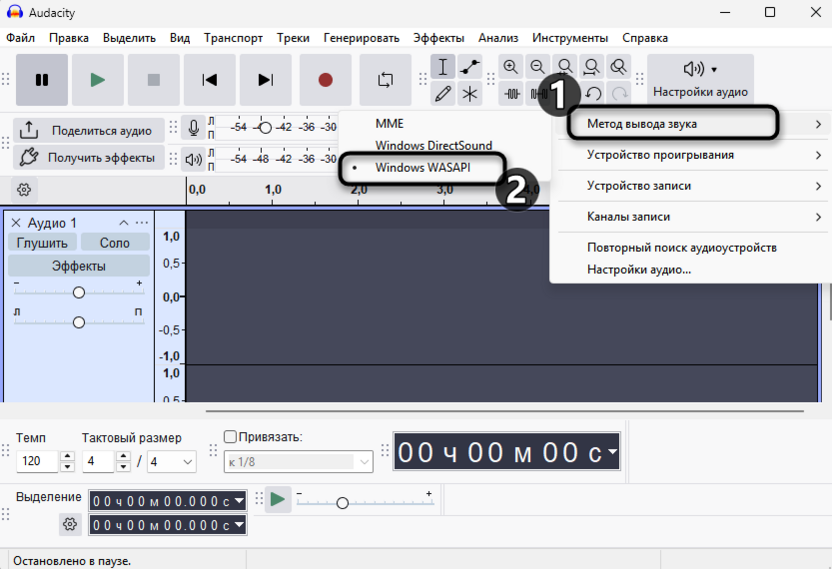The width and height of the screenshot is (832, 569).
Task: Skip to start of project
Action: [x=210, y=80]
